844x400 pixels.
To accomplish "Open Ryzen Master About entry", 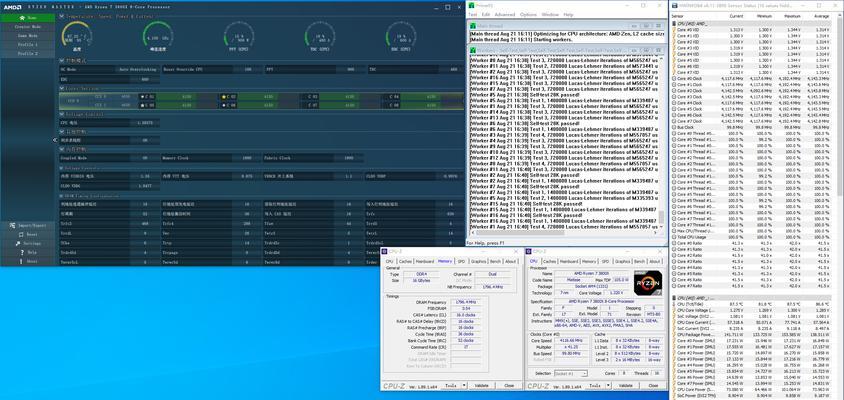I will click(27, 262).
